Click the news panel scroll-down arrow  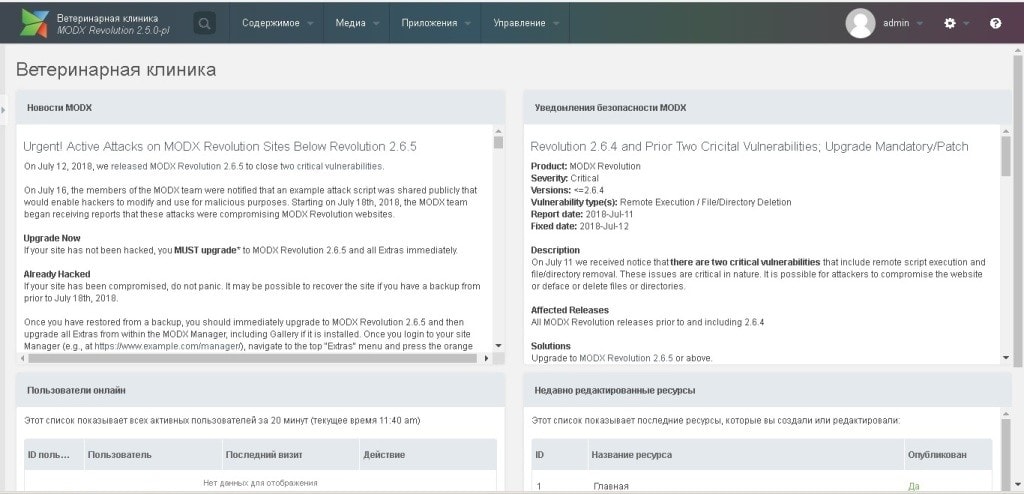tap(498, 346)
